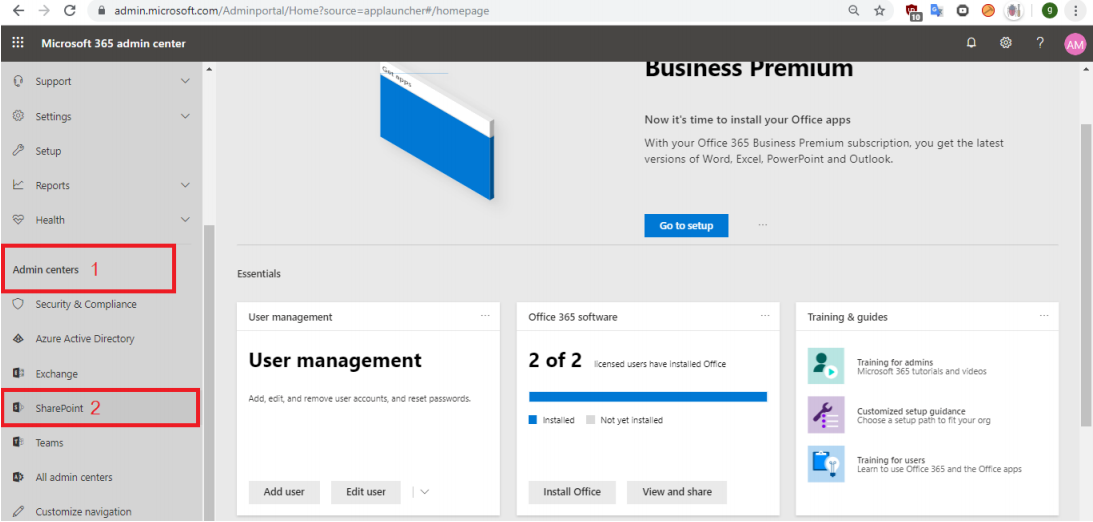Click the Azure Active Directory icon
The width and height of the screenshot is (1093, 522).
pyautogui.click(x=19, y=339)
